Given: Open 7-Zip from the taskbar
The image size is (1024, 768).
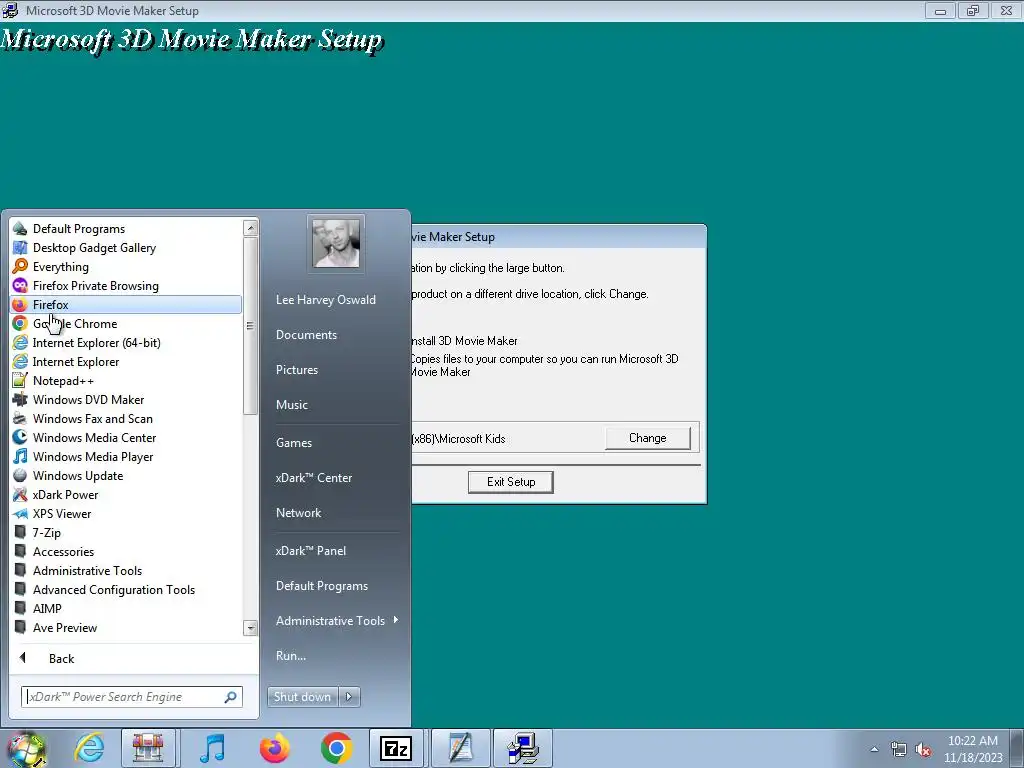Looking at the screenshot, I should [x=396, y=748].
